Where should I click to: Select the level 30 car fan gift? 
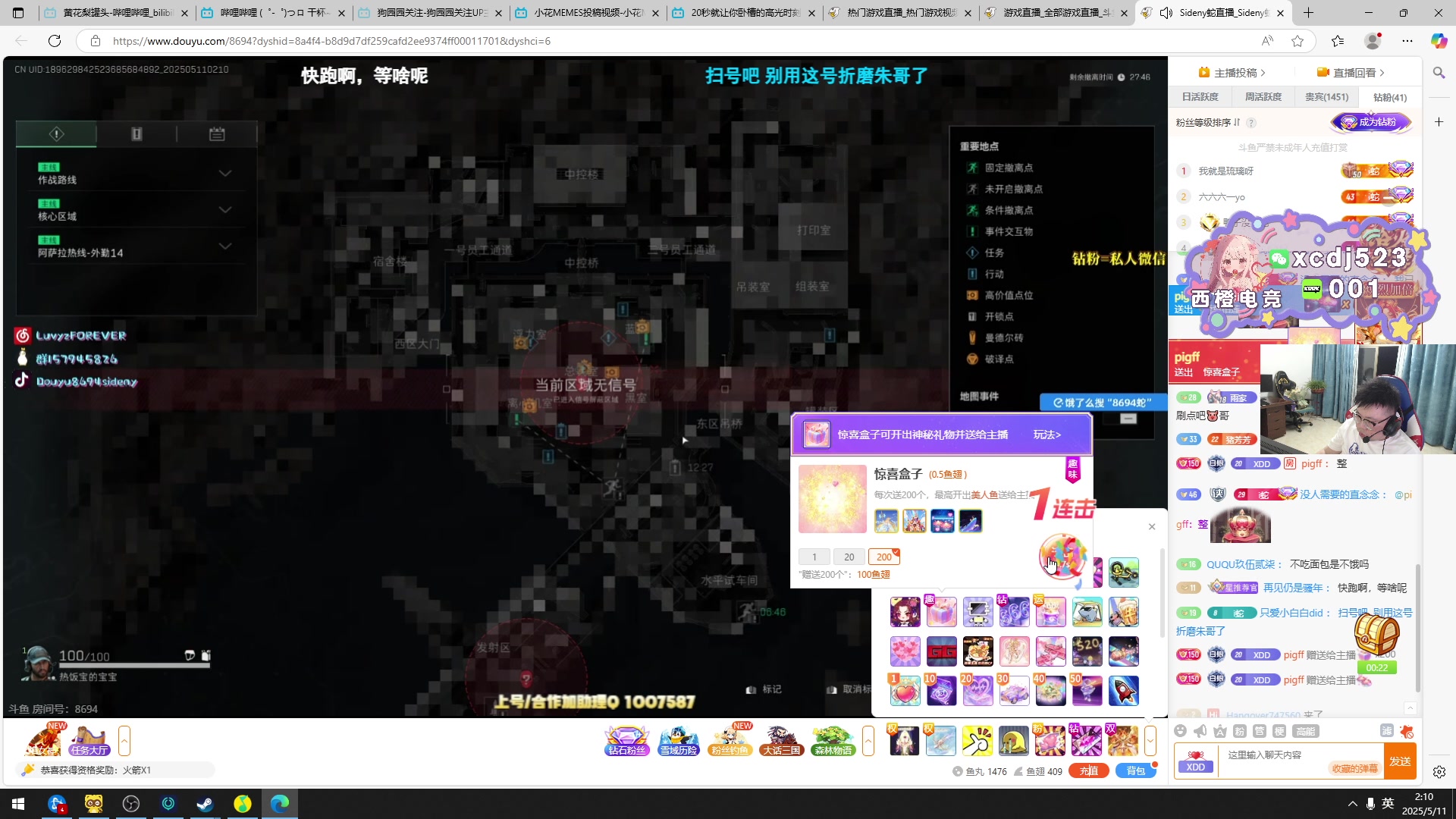[1014, 691]
